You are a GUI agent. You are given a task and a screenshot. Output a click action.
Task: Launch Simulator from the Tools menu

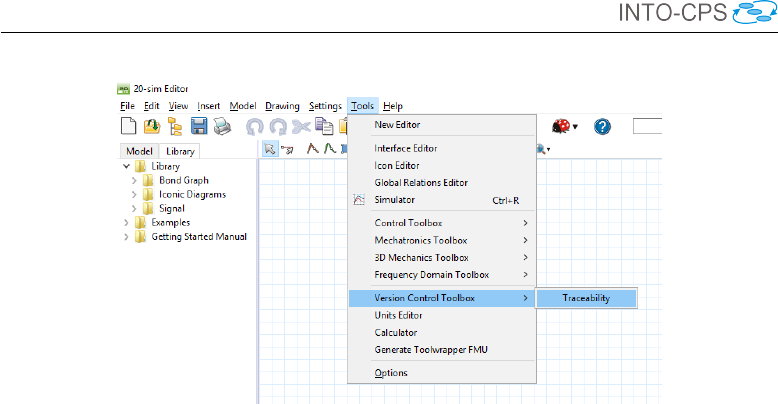point(442,200)
